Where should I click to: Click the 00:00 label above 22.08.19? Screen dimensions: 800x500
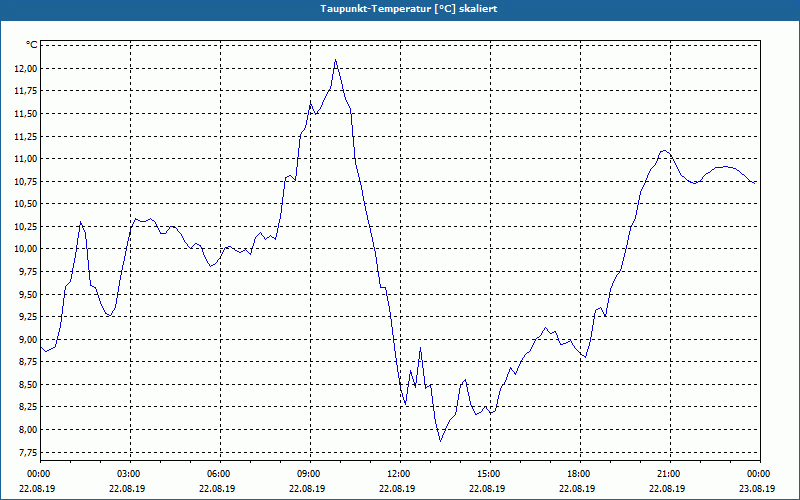coord(40,474)
